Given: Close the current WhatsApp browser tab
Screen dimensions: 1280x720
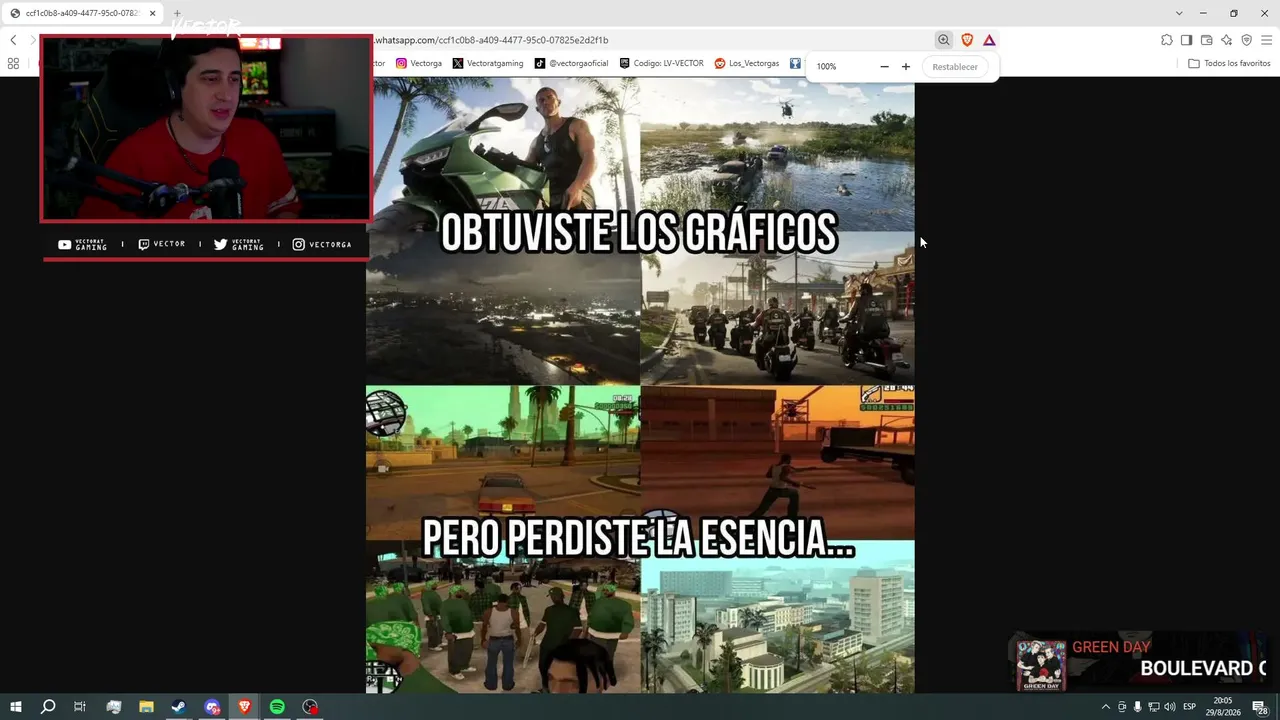Looking at the screenshot, I should coord(153,13).
